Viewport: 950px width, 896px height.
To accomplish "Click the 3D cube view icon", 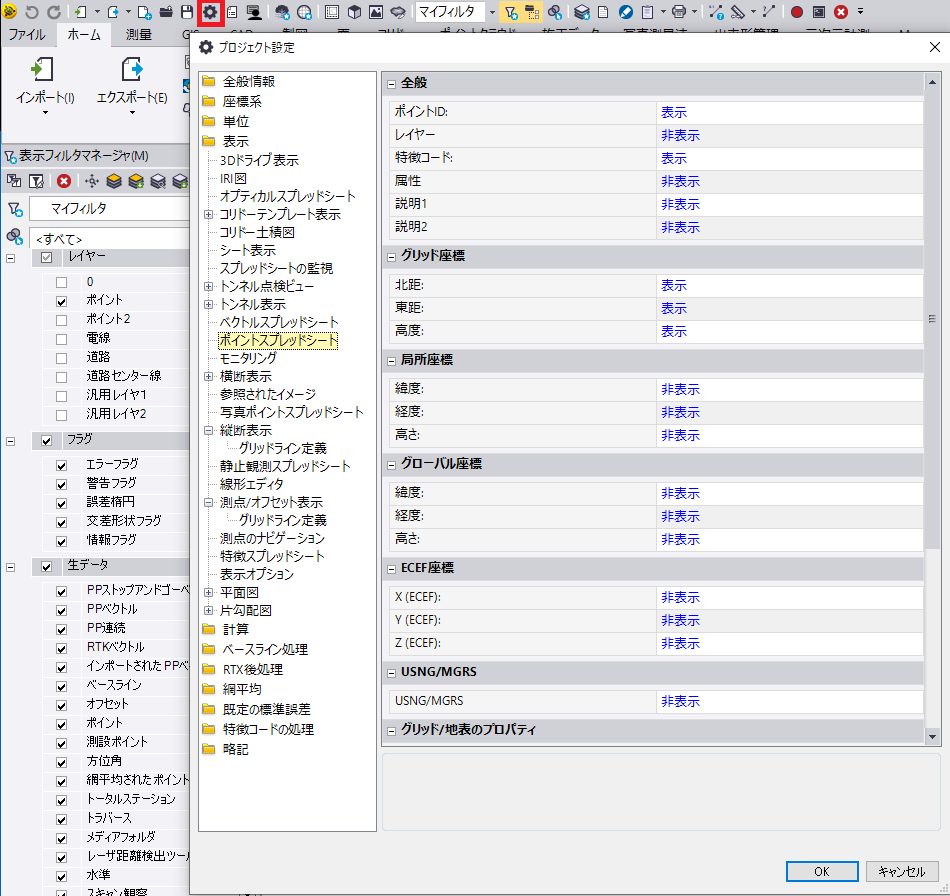I will [x=354, y=12].
